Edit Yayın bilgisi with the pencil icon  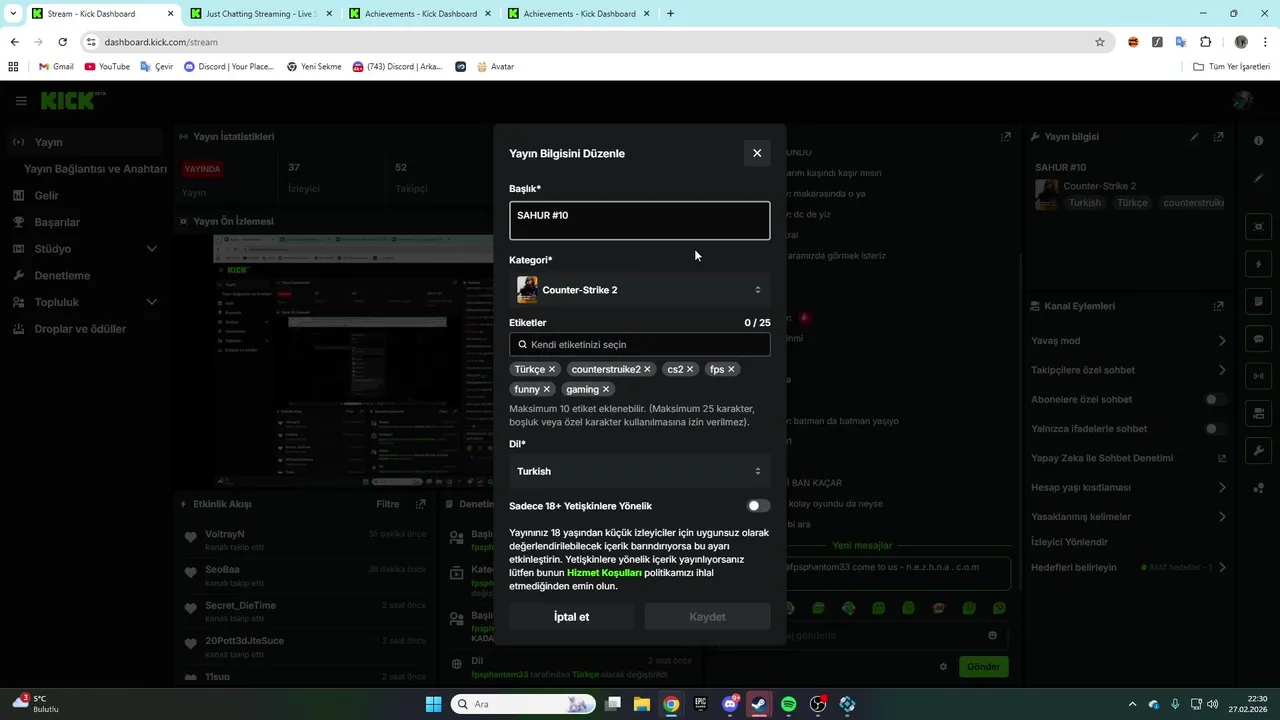tap(1194, 137)
